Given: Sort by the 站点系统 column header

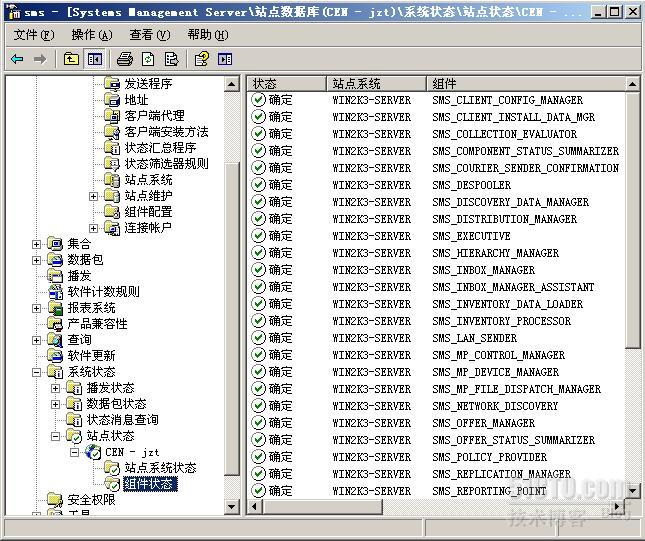Looking at the screenshot, I should (376, 84).
